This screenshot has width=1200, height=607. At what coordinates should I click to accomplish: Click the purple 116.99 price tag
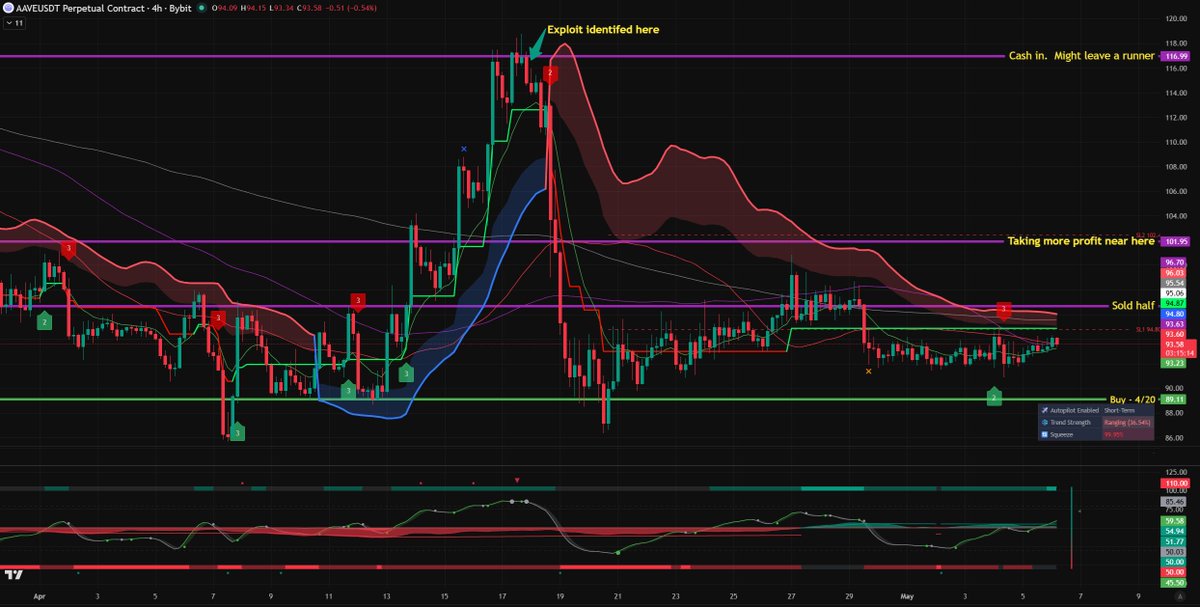(1175, 56)
